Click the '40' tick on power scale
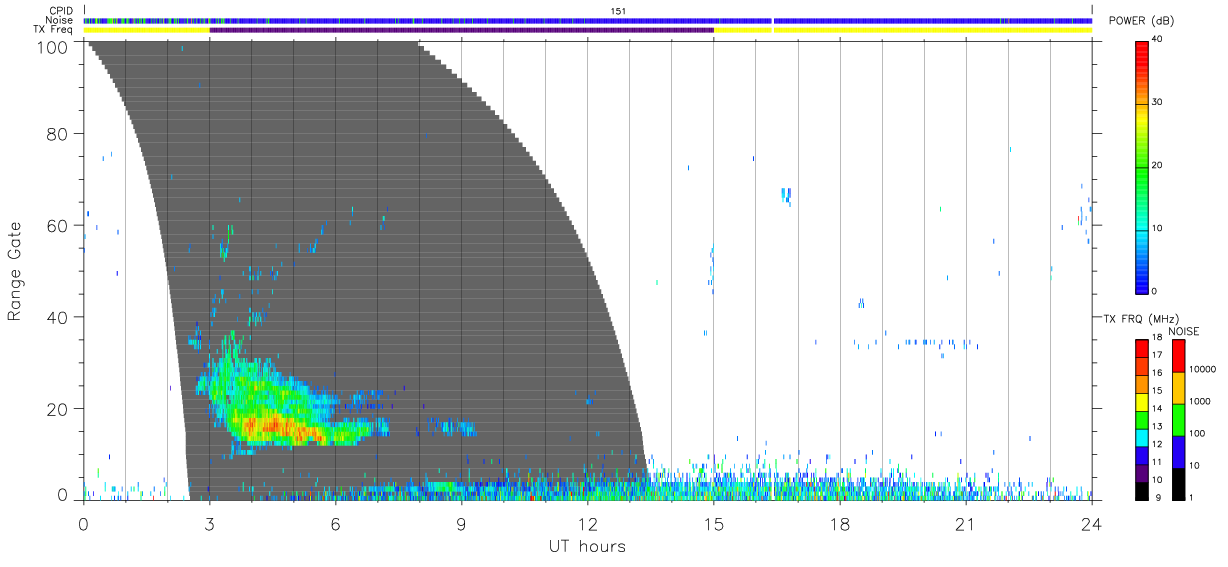1228x567 pixels. [x=1159, y=39]
